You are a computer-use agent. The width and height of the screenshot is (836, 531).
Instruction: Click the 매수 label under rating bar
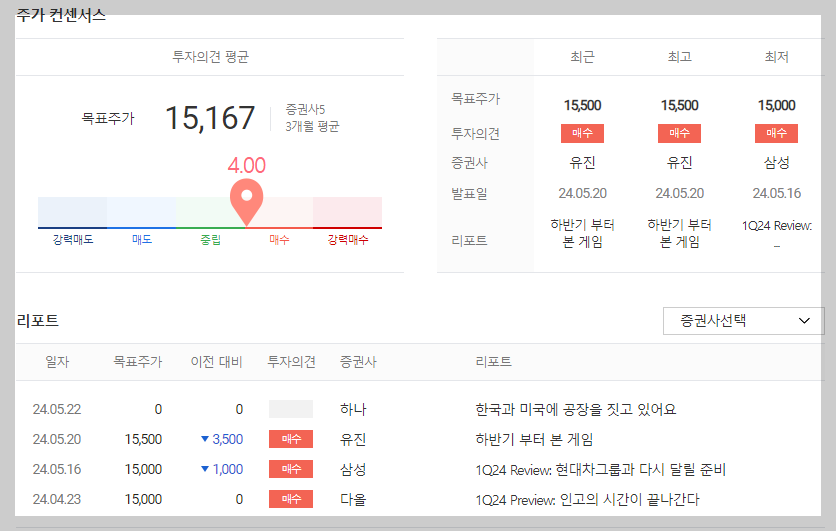(x=279, y=240)
